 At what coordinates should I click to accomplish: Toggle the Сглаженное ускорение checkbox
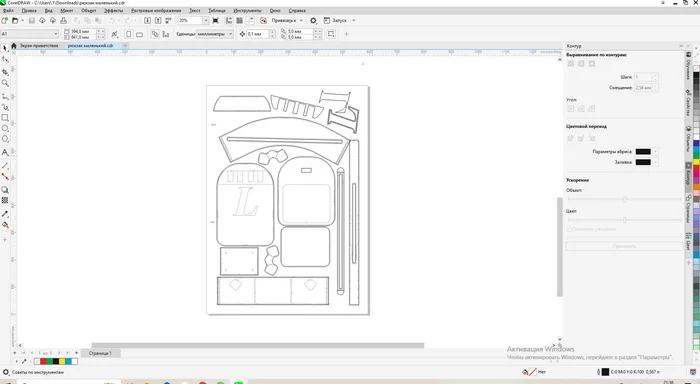click(569, 229)
